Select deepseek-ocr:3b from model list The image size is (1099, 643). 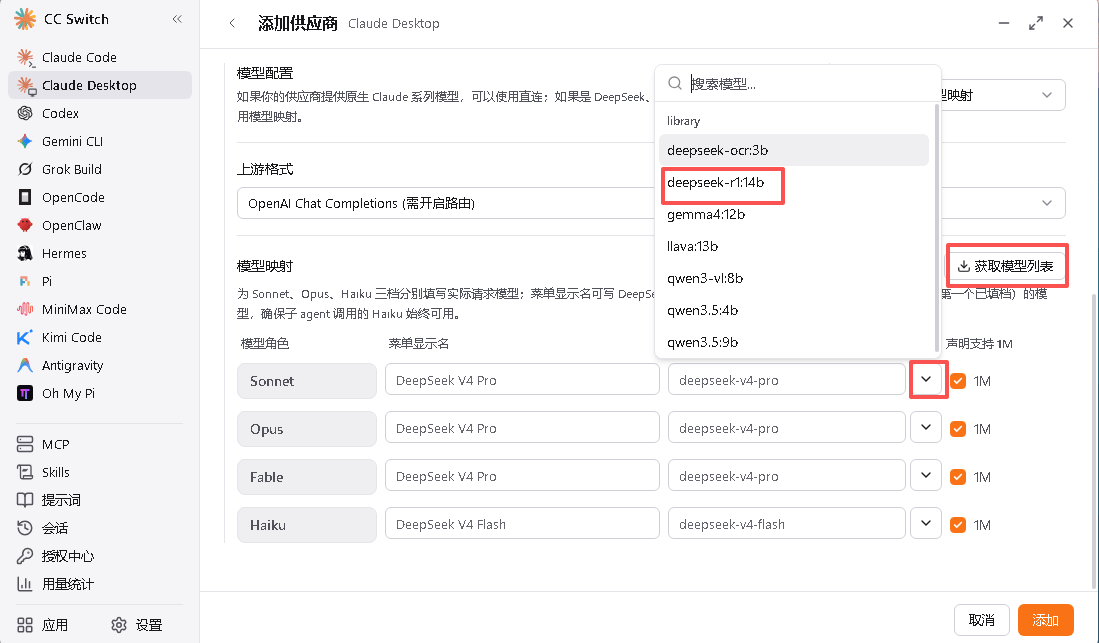pos(793,150)
